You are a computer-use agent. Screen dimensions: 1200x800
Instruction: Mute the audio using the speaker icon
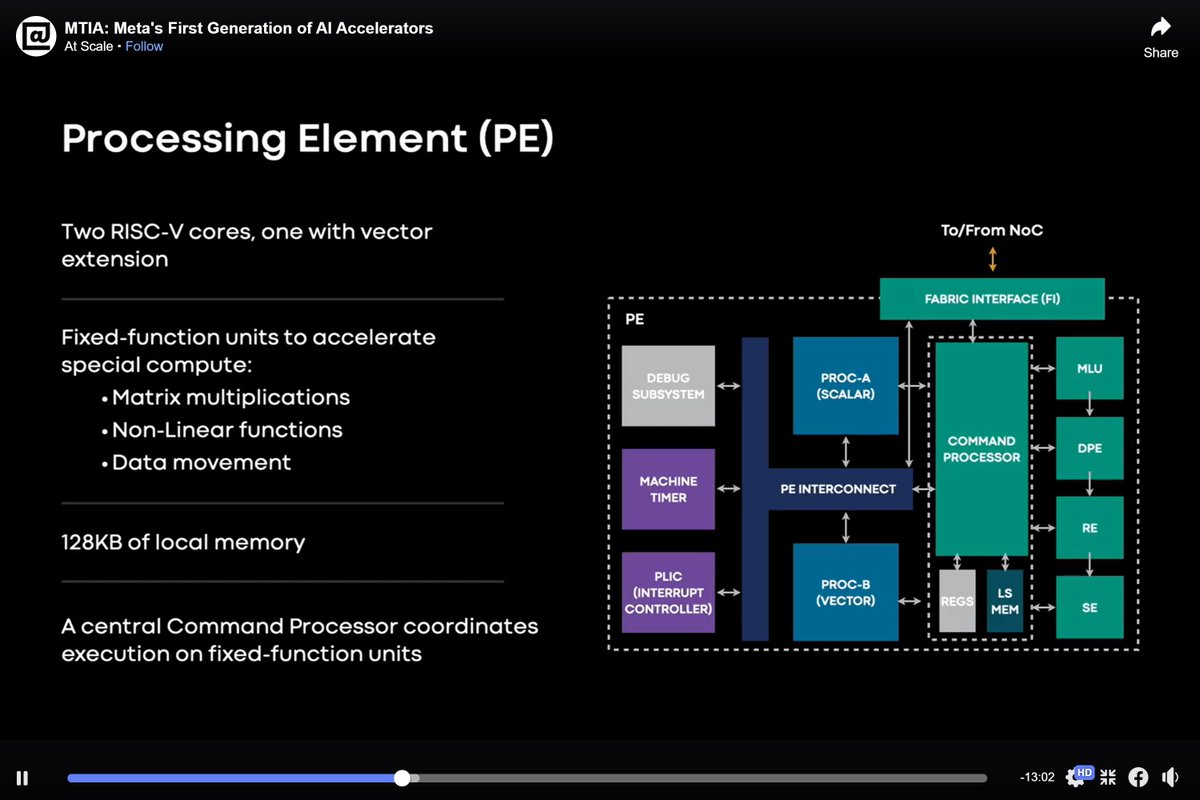point(1170,777)
